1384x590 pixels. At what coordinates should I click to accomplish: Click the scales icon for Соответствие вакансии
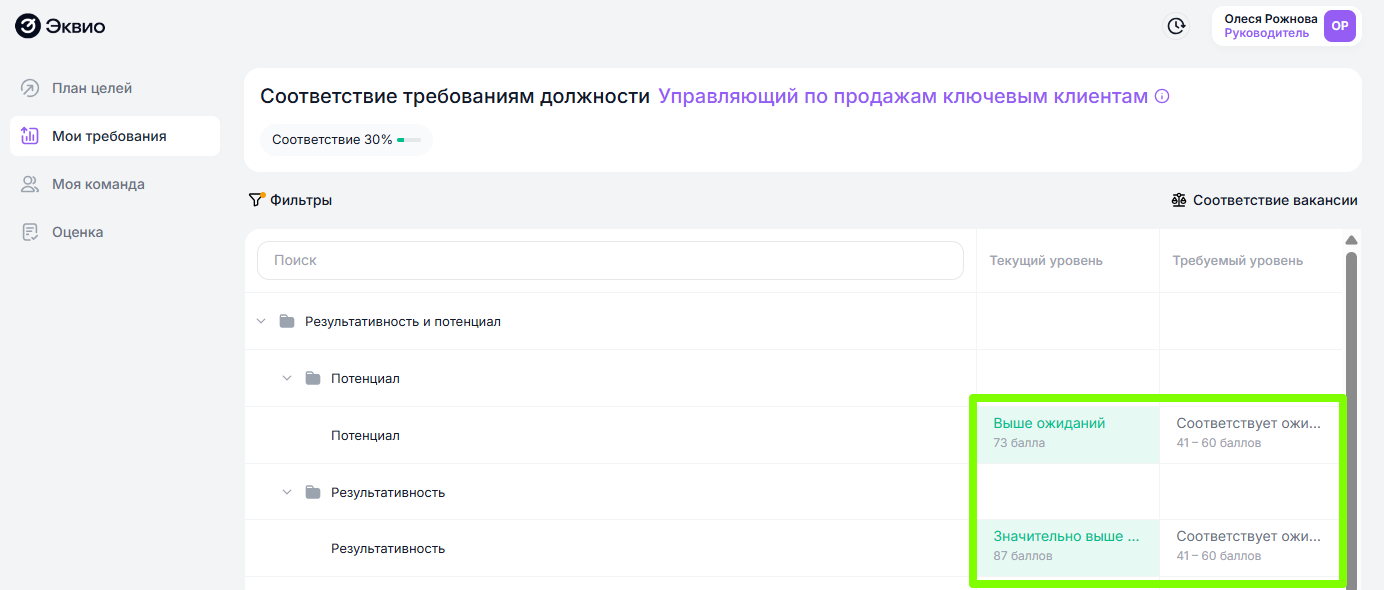coord(1179,200)
